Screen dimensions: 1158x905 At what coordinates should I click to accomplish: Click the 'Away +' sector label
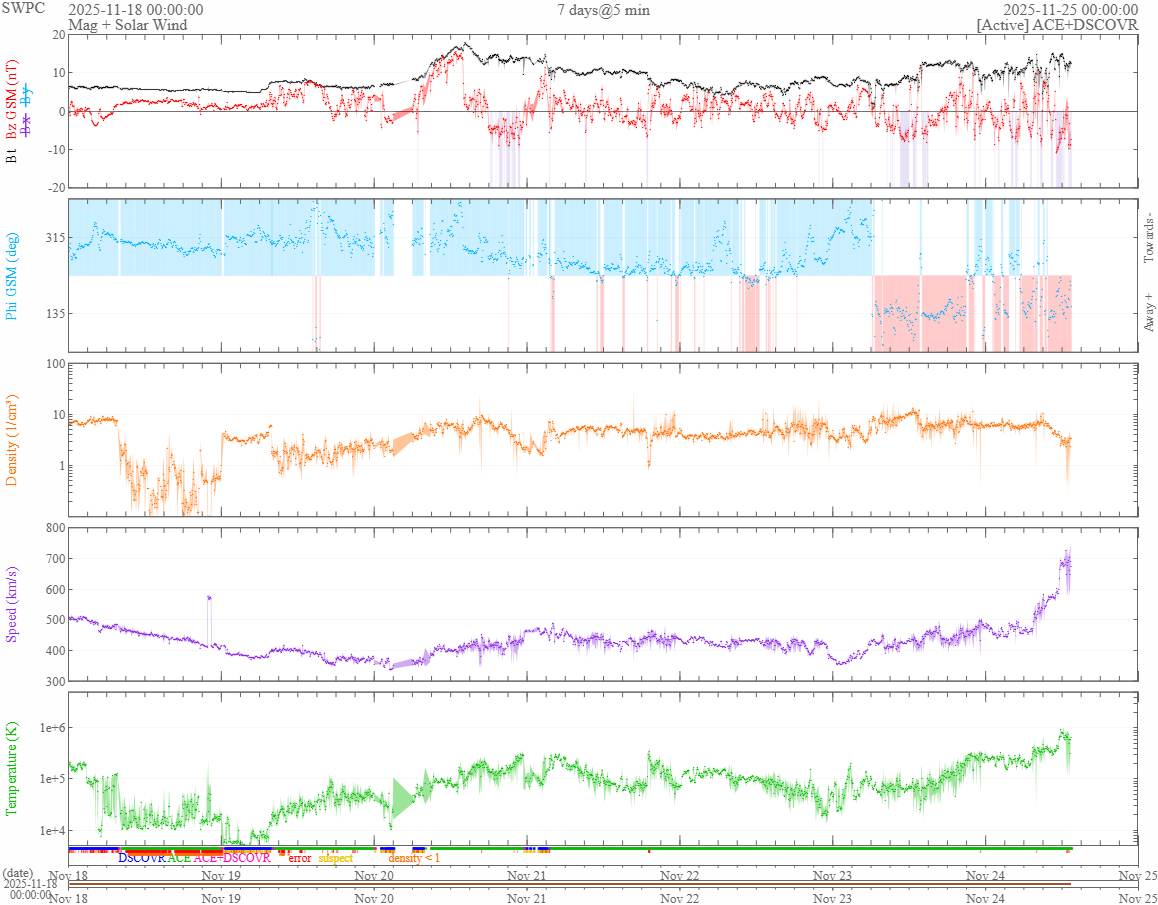[1148, 313]
